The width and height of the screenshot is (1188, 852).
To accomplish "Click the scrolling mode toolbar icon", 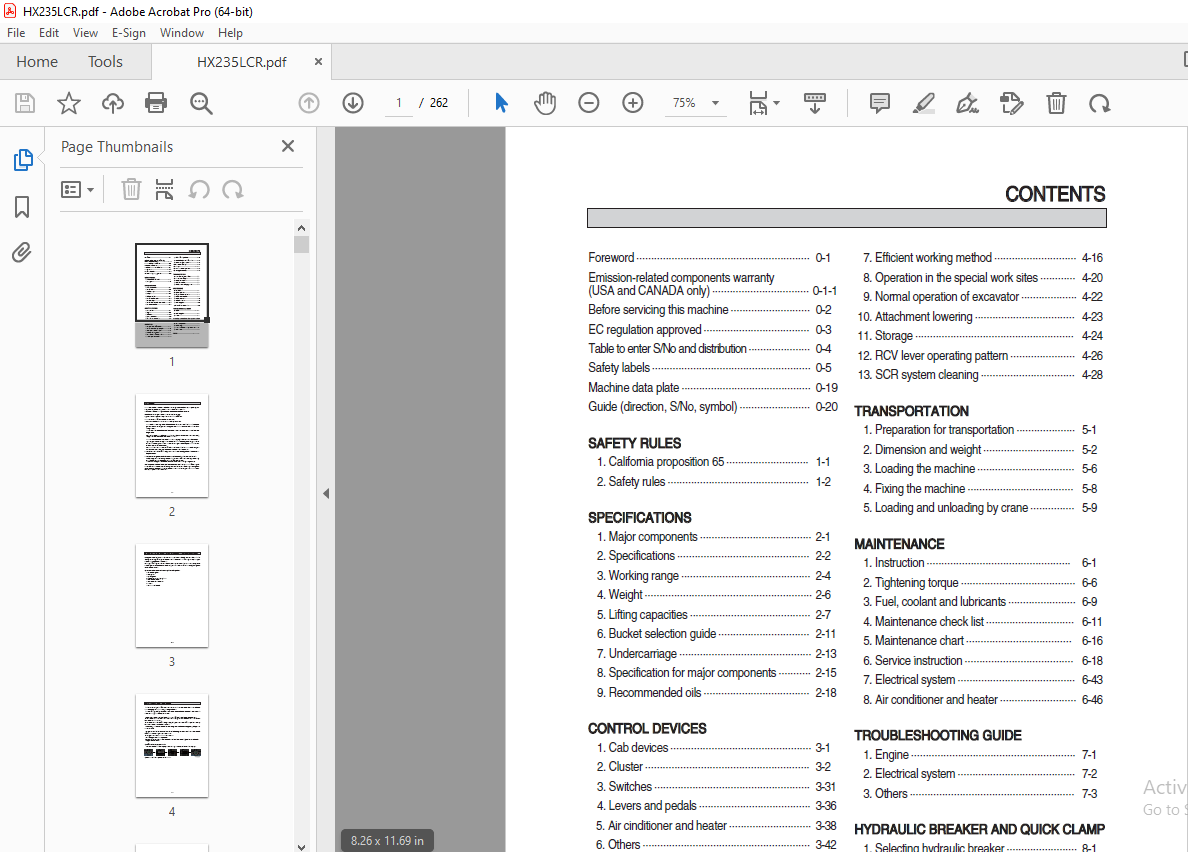I will point(814,103).
